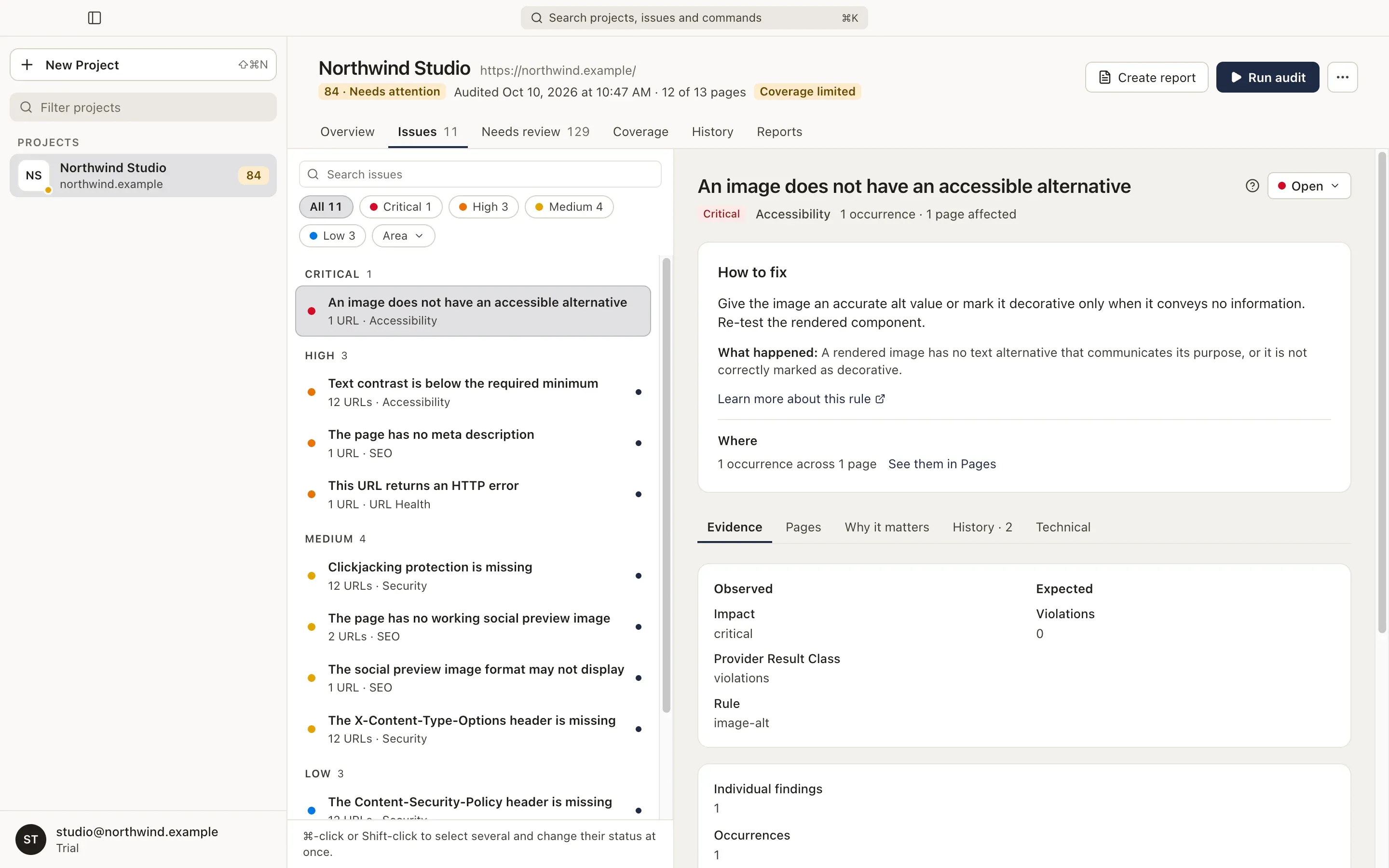The height and width of the screenshot is (868, 1389).
Task: Open Learn more about this rule
Action: point(801,399)
